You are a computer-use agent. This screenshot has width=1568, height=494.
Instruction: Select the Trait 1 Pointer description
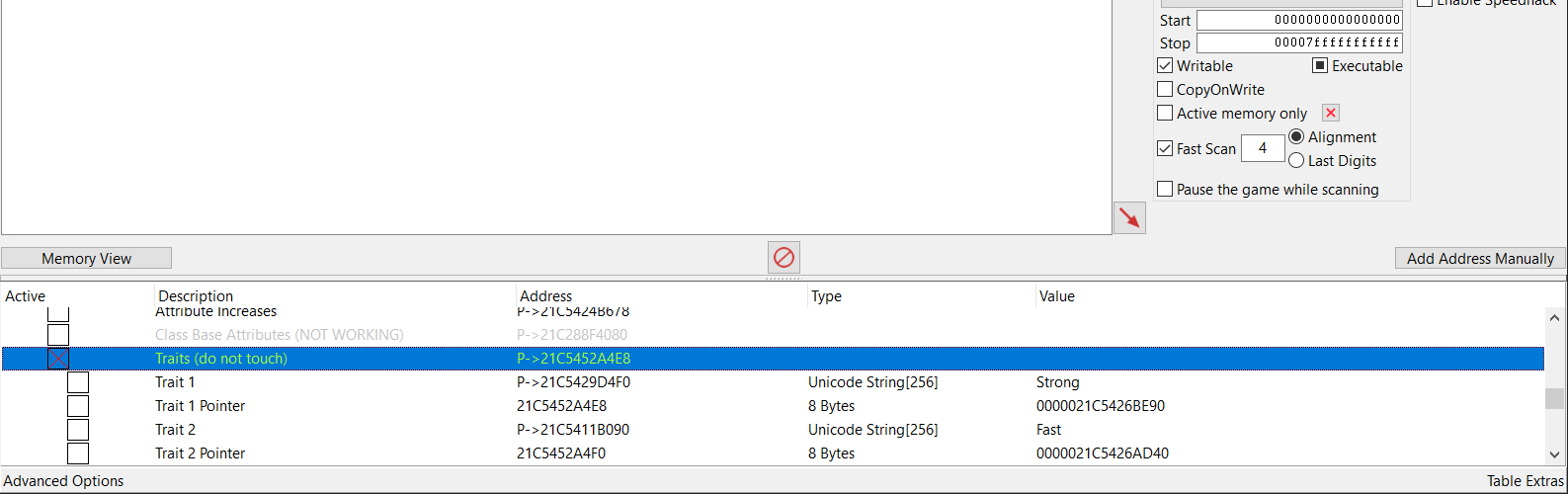click(x=200, y=406)
